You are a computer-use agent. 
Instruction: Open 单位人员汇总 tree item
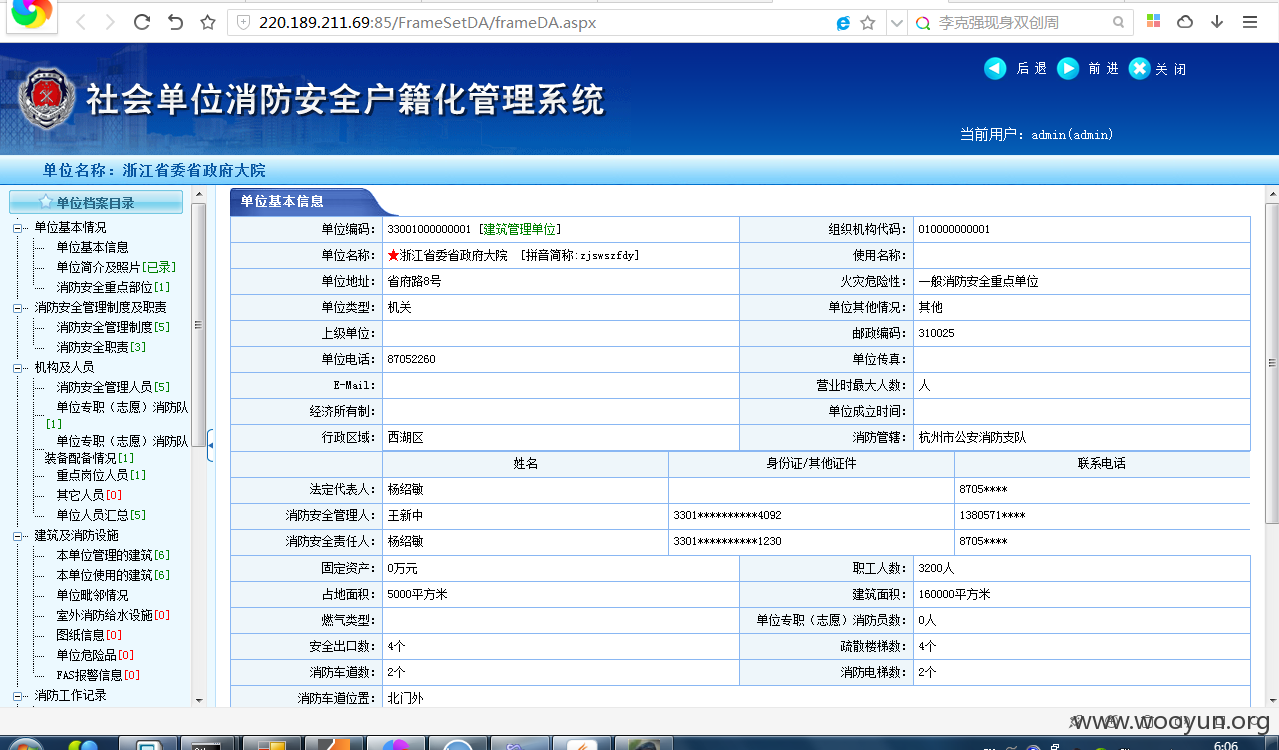101,515
